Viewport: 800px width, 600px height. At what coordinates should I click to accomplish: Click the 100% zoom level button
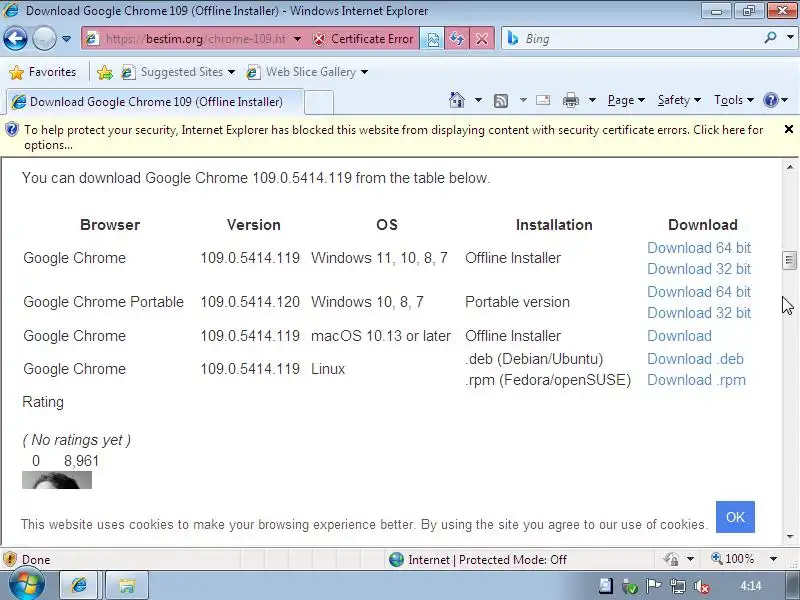(x=733, y=559)
